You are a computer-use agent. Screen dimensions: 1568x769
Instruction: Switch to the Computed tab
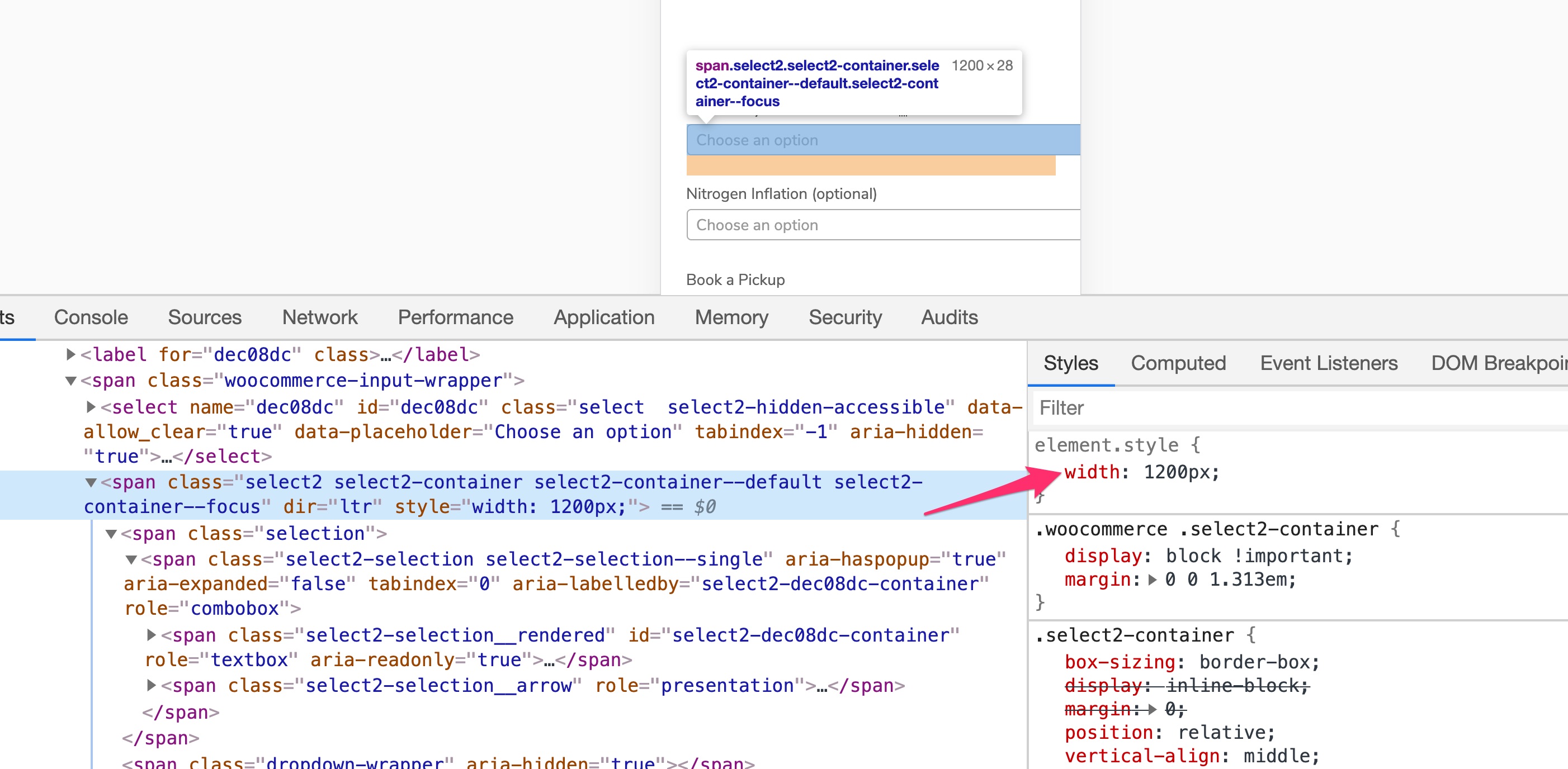tap(1178, 363)
